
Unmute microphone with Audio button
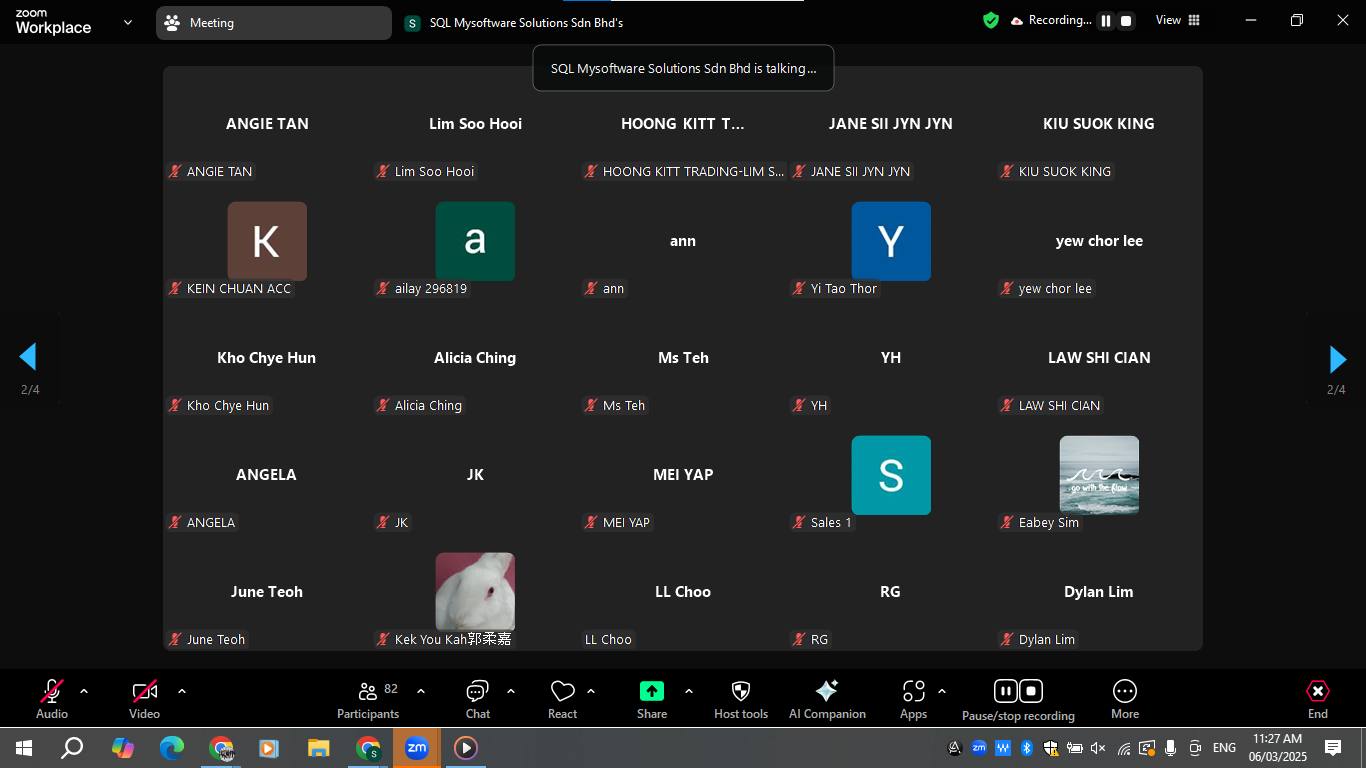point(52,699)
